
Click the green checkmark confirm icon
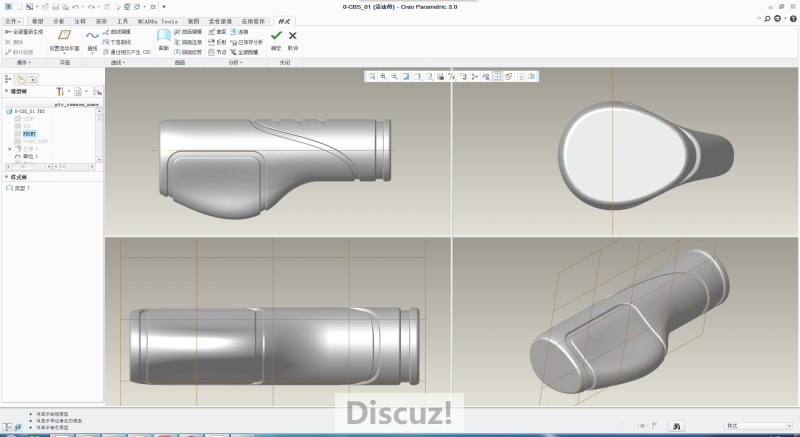pyautogui.click(x=276, y=36)
